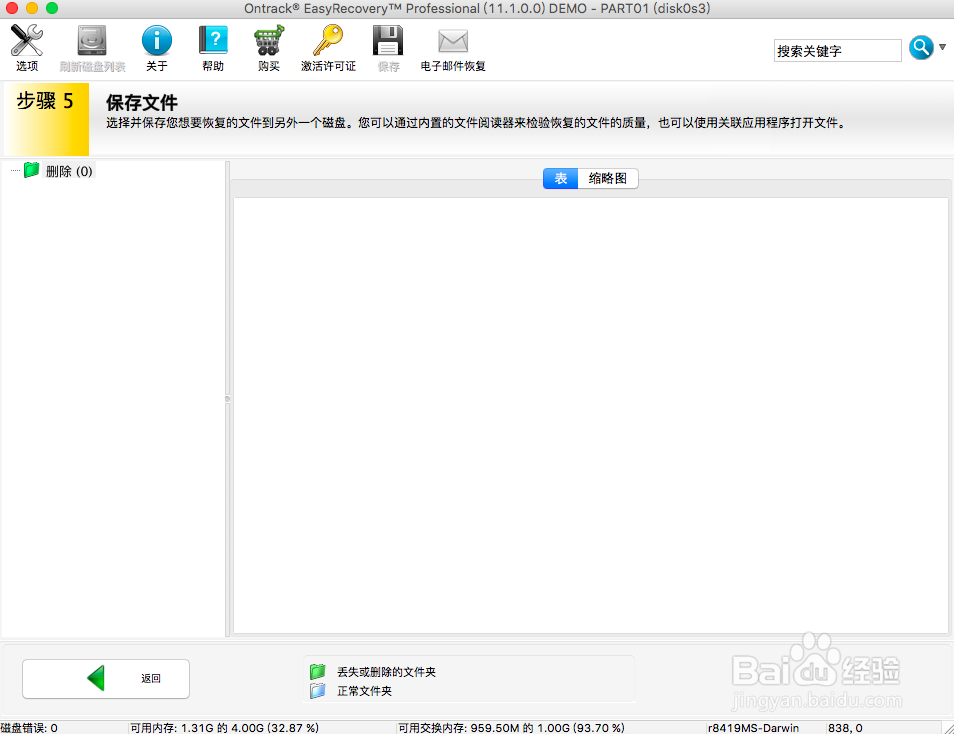Focus the 搜索关键字 search field

coord(838,51)
